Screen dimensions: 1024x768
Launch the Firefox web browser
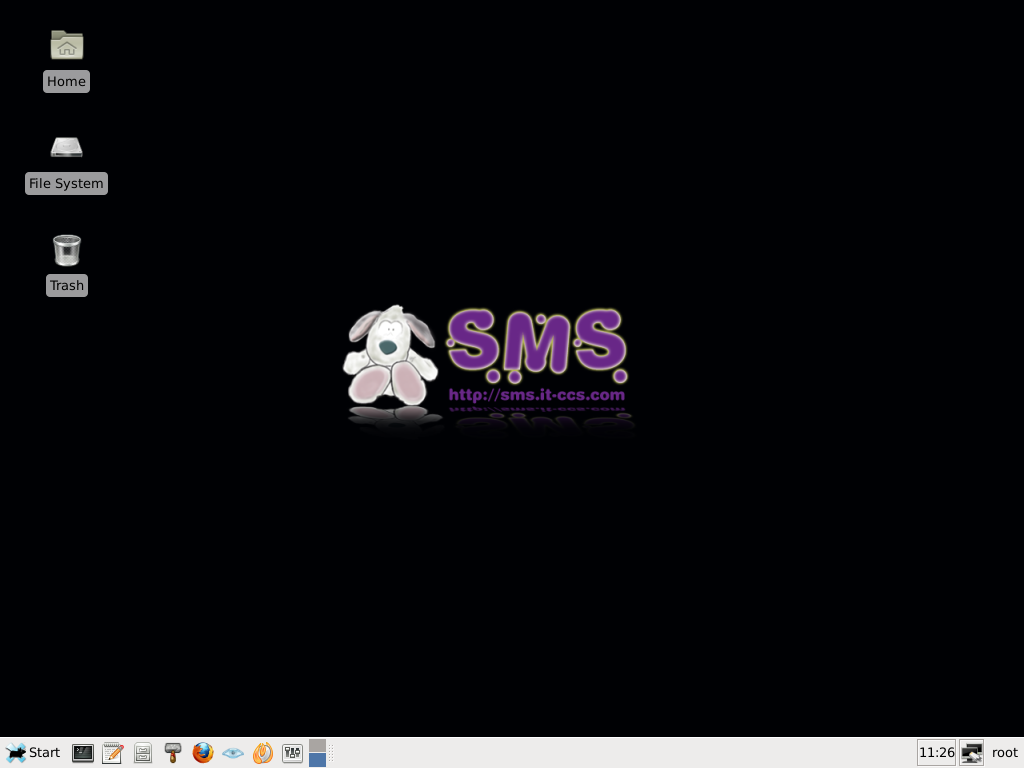click(203, 753)
